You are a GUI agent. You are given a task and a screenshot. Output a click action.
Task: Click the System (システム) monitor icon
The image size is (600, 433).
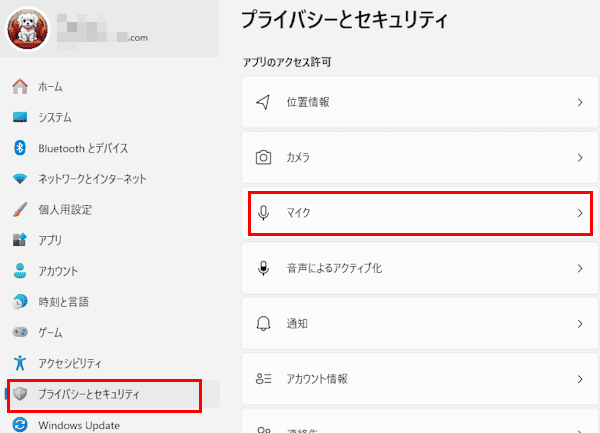tap(20, 117)
